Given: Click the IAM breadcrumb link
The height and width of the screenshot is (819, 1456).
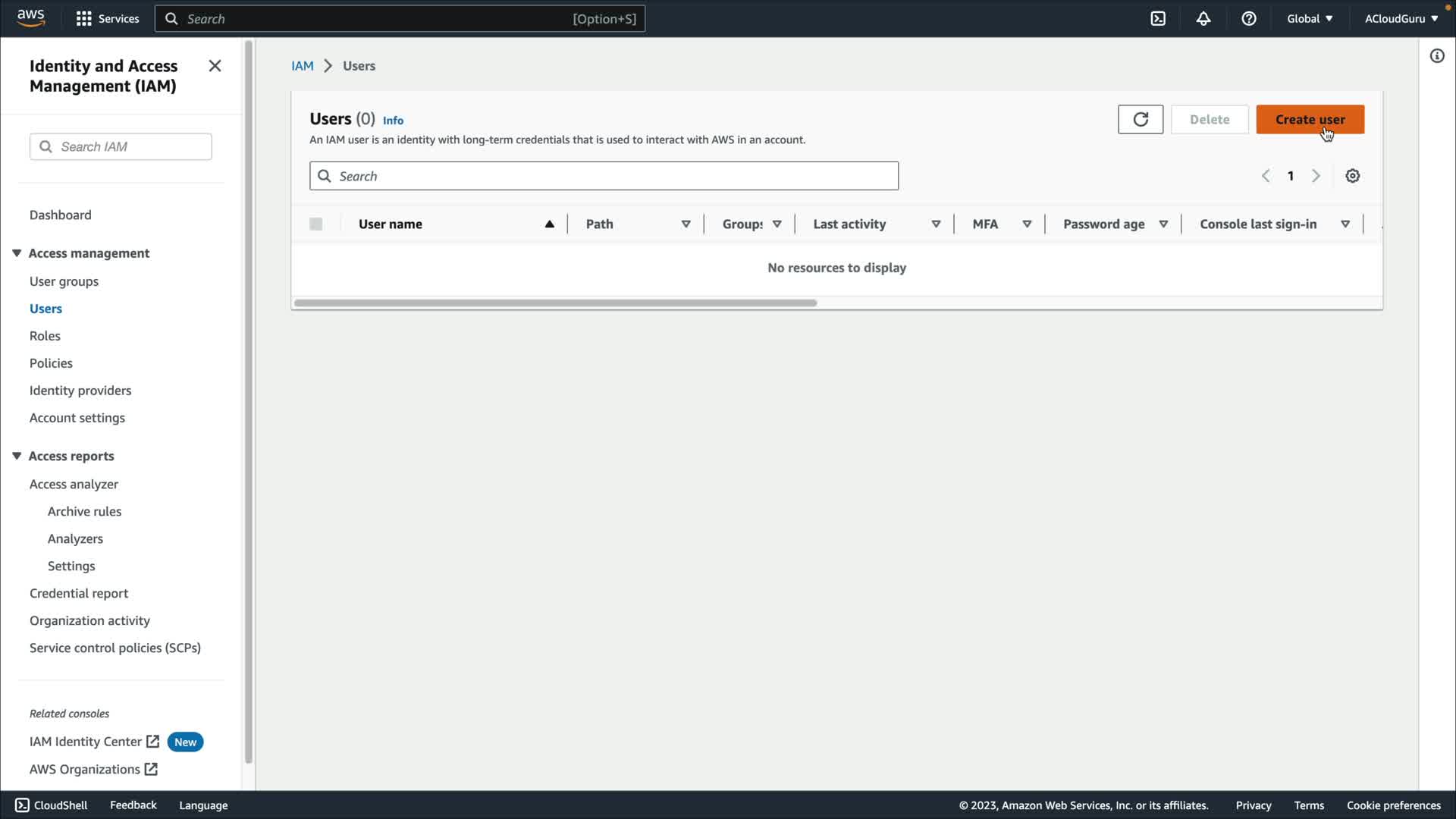Looking at the screenshot, I should (302, 66).
